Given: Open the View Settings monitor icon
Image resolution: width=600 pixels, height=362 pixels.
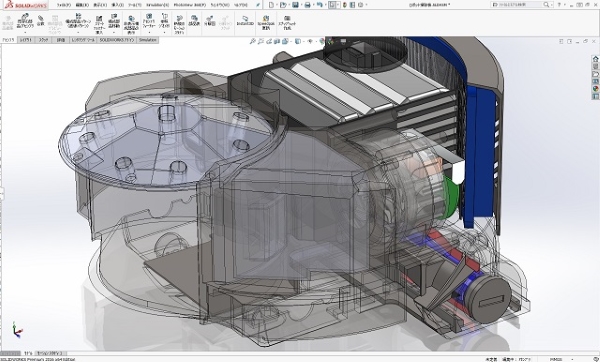Looking at the screenshot, I should [343, 41].
